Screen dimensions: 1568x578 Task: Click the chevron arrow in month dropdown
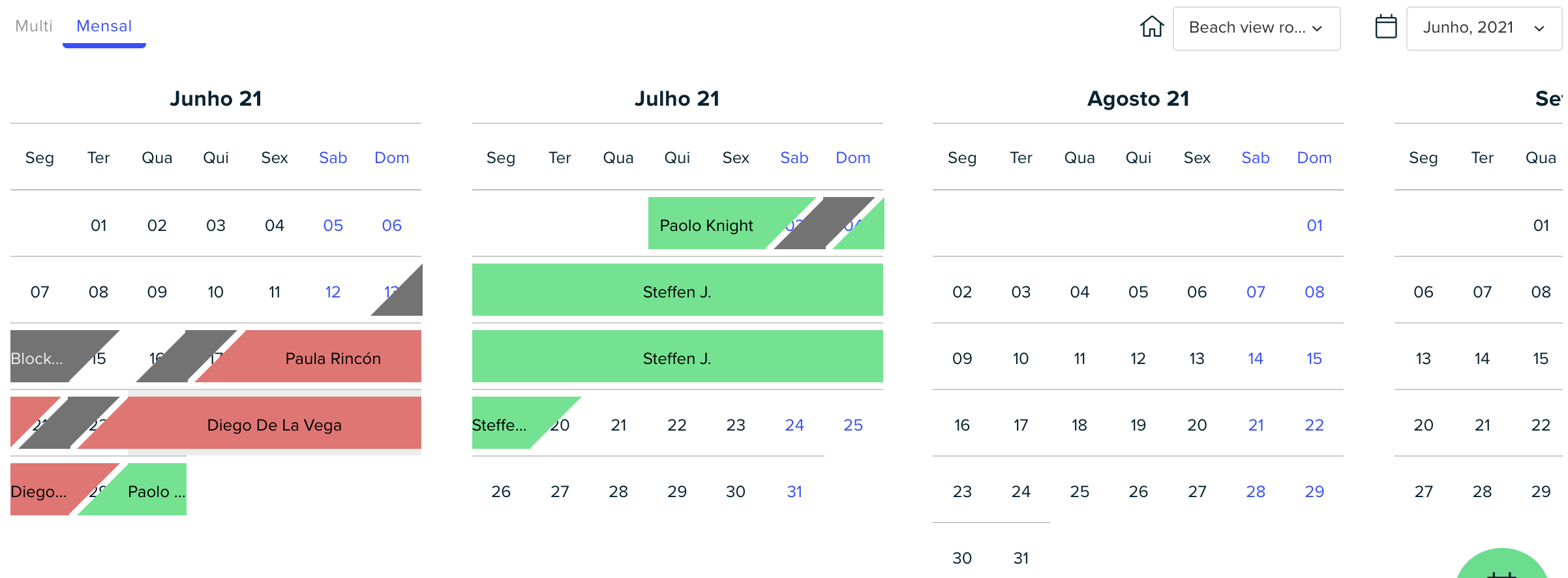pyautogui.click(x=1539, y=28)
